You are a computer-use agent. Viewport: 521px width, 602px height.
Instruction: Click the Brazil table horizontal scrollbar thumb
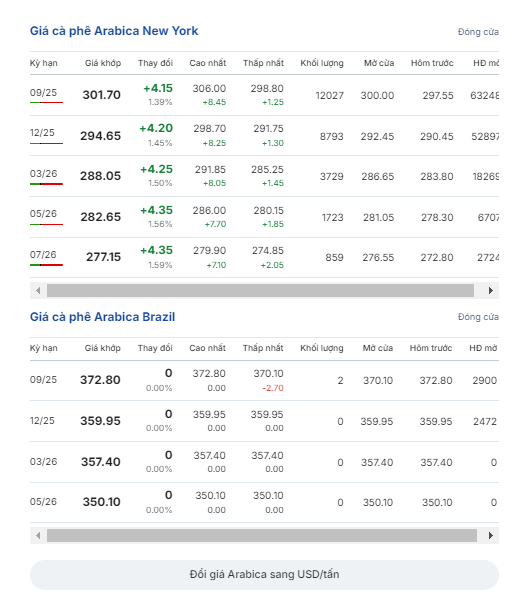(x=262, y=535)
